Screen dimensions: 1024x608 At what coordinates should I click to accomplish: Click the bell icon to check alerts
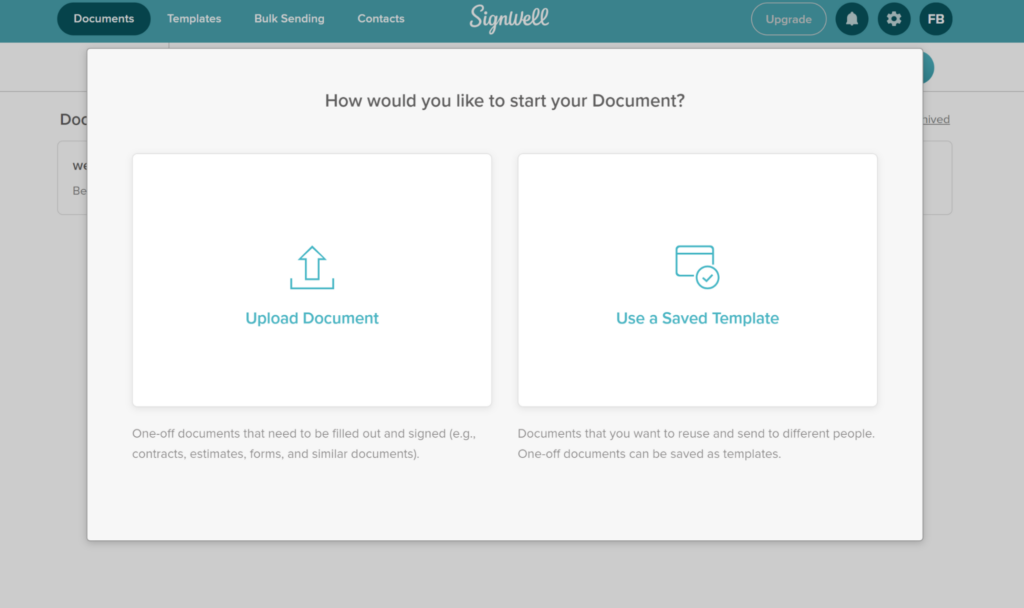point(851,19)
